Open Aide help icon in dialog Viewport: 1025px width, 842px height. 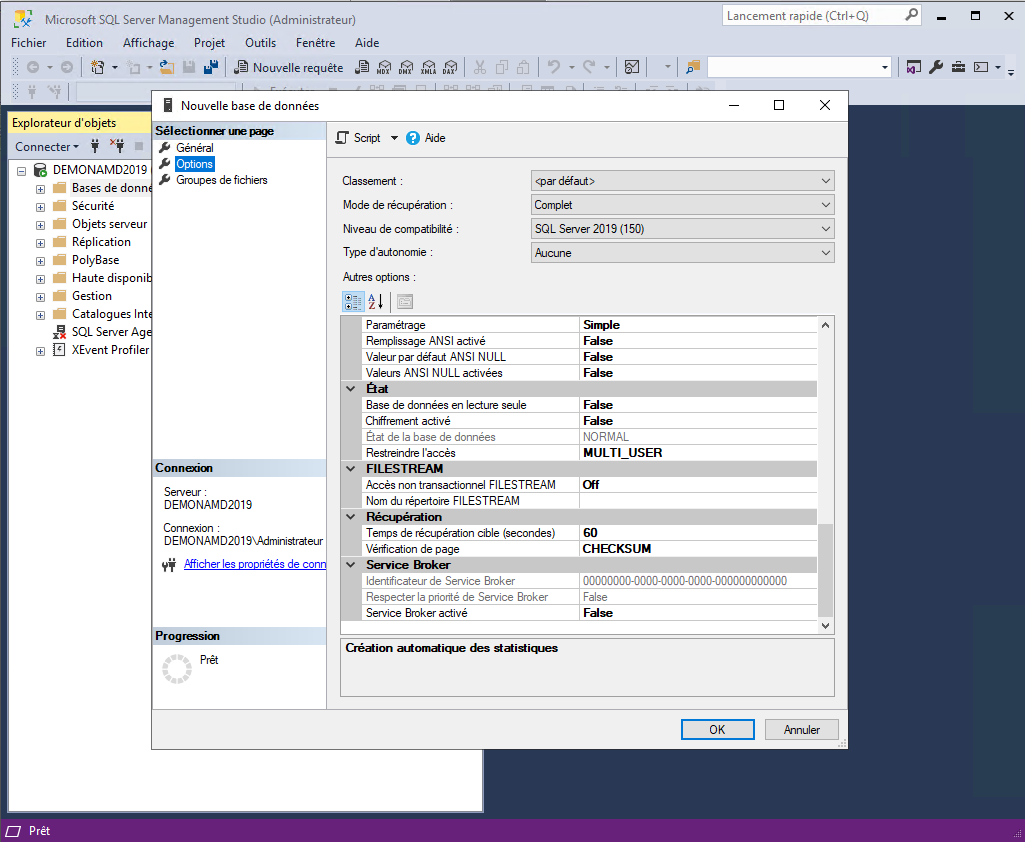pyautogui.click(x=413, y=138)
